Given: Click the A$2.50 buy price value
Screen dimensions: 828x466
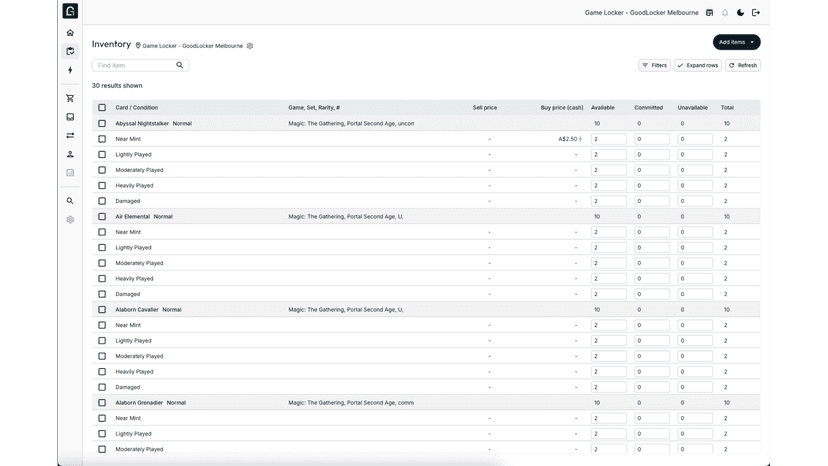Looking at the screenshot, I should (x=568, y=139).
